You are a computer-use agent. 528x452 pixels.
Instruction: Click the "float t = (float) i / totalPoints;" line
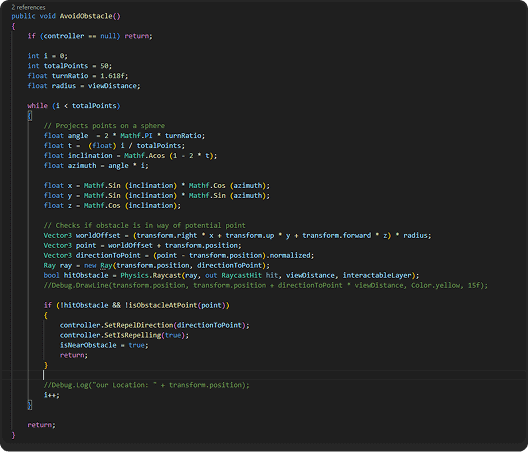coord(114,146)
